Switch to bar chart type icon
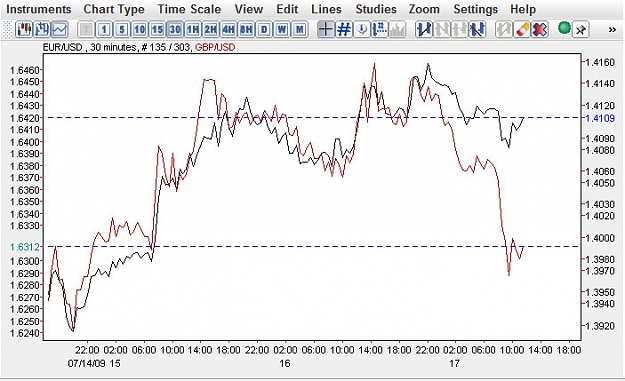Image resolution: width=625 pixels, height=381 pixels. [42, 29]
